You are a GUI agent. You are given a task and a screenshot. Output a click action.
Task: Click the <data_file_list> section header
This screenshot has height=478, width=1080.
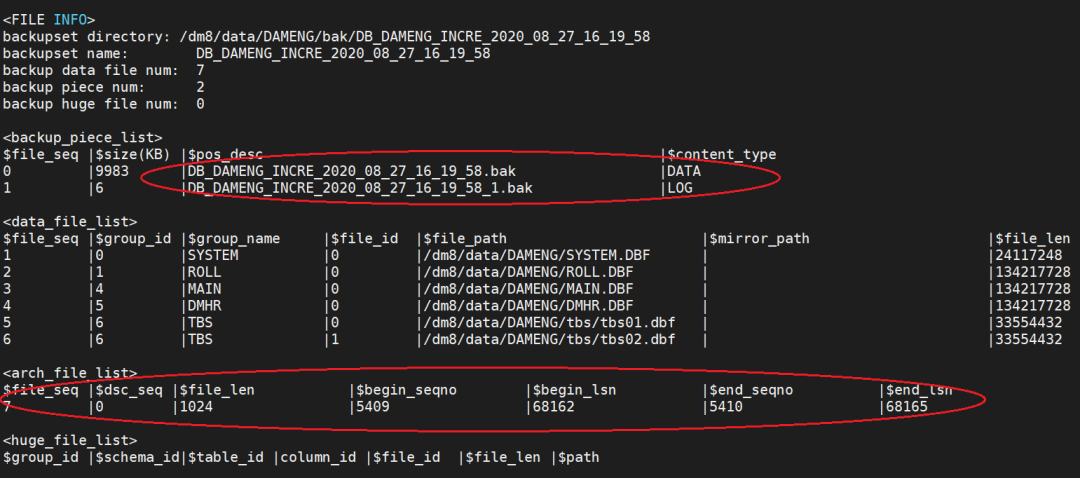70,221
